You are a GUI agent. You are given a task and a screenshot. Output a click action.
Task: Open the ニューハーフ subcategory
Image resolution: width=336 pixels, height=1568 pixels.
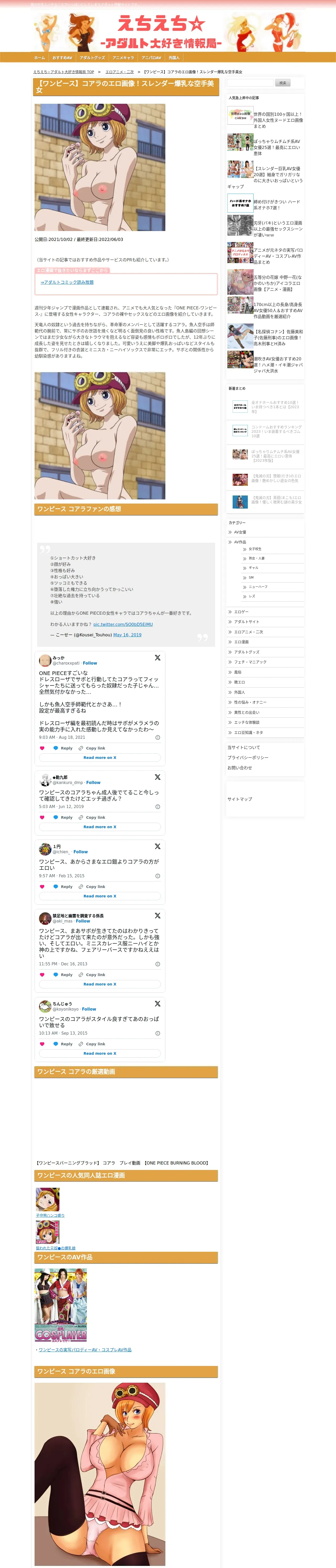click(x=258, y=587)
